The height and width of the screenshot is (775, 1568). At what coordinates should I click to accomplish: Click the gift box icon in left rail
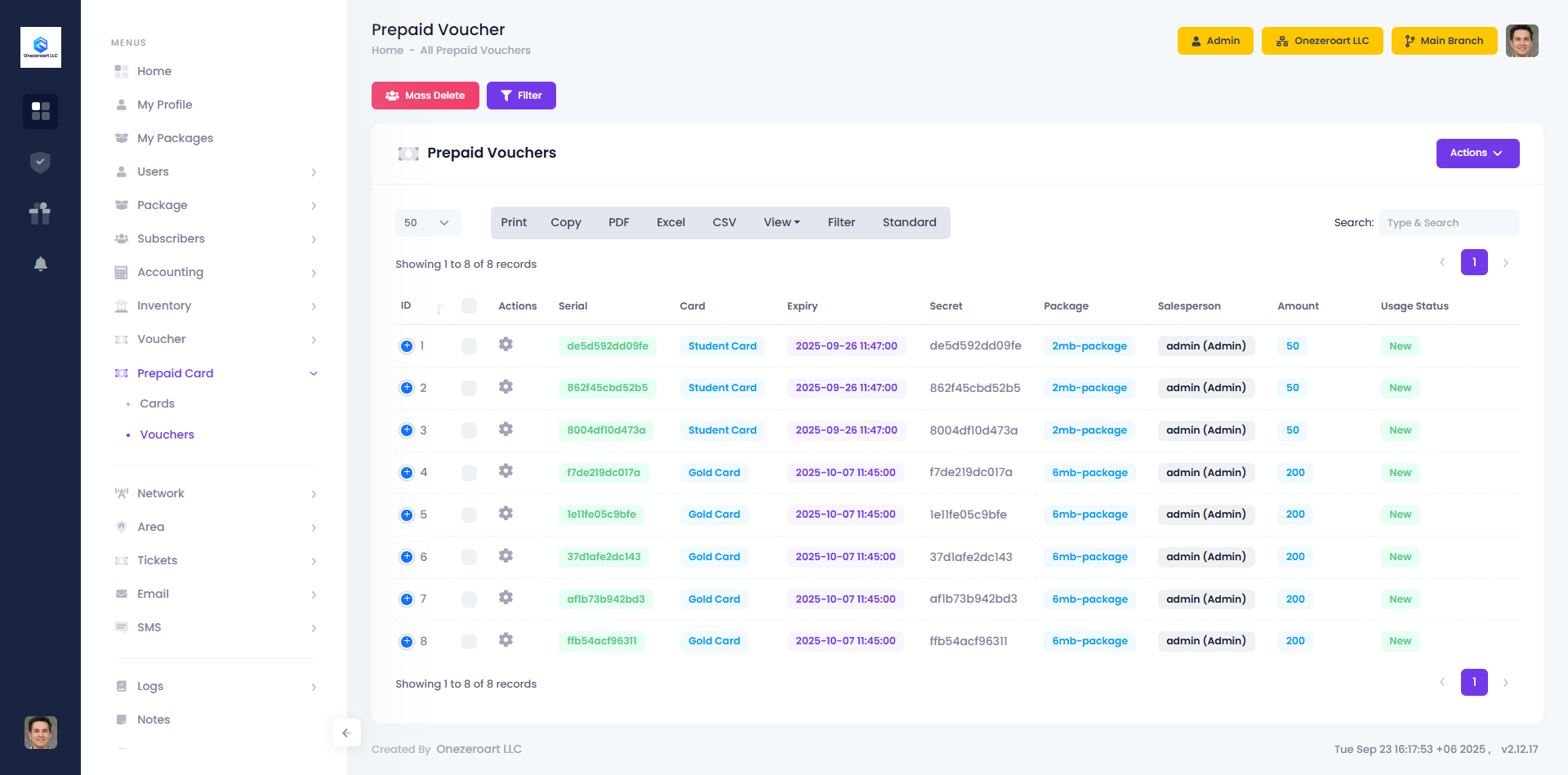(x=40, y=213)
